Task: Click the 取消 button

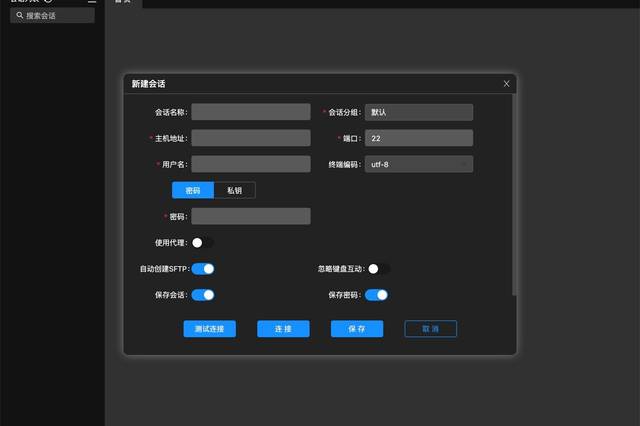Action: (431, 329)
